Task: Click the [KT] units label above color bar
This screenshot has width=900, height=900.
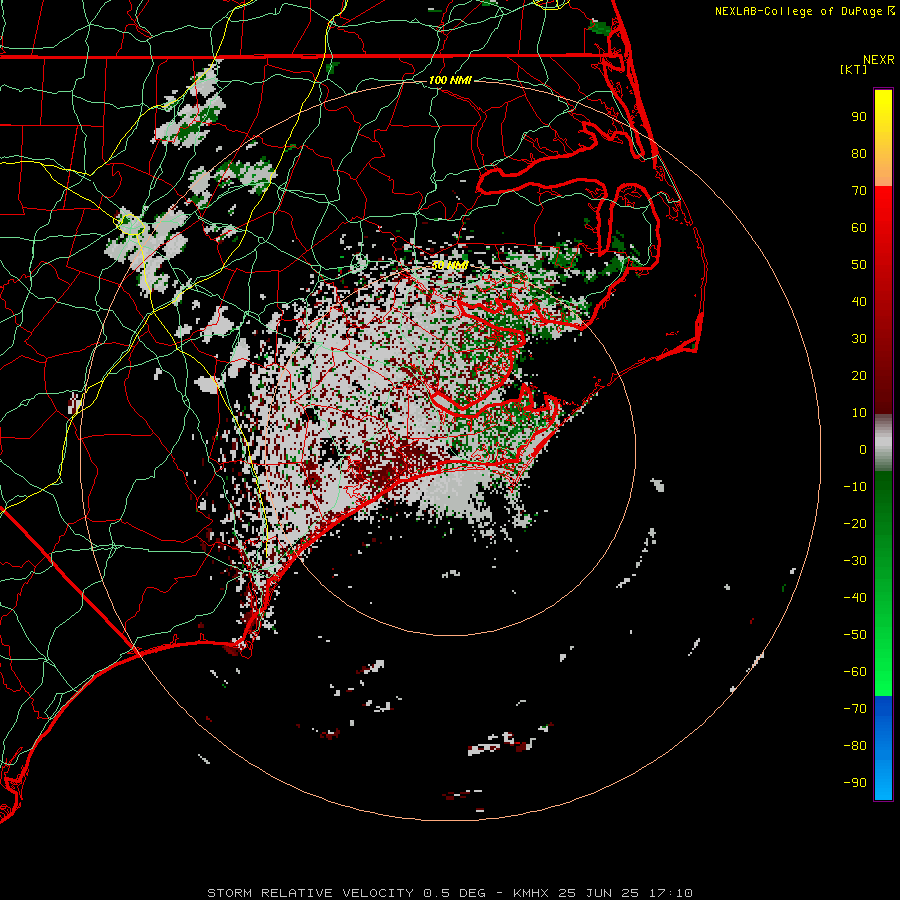Action: click(x=853, y=69)
